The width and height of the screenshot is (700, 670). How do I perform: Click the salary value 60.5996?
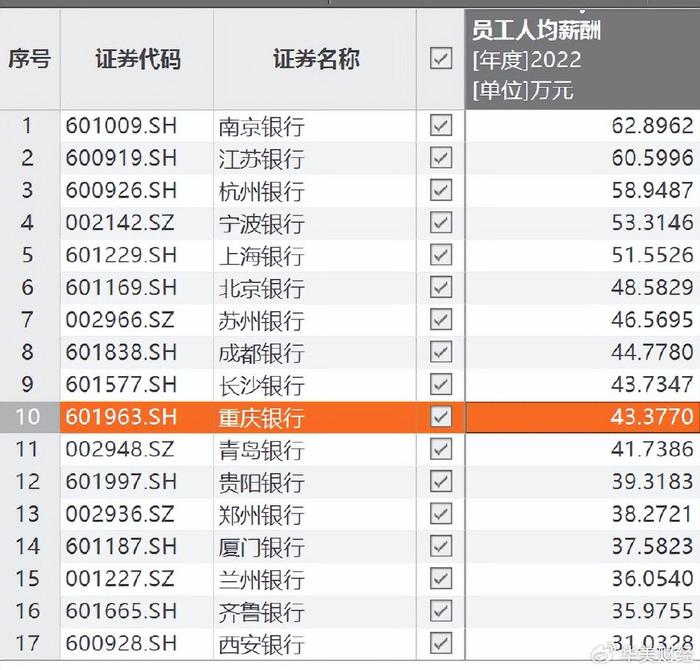tap(652, 158)
